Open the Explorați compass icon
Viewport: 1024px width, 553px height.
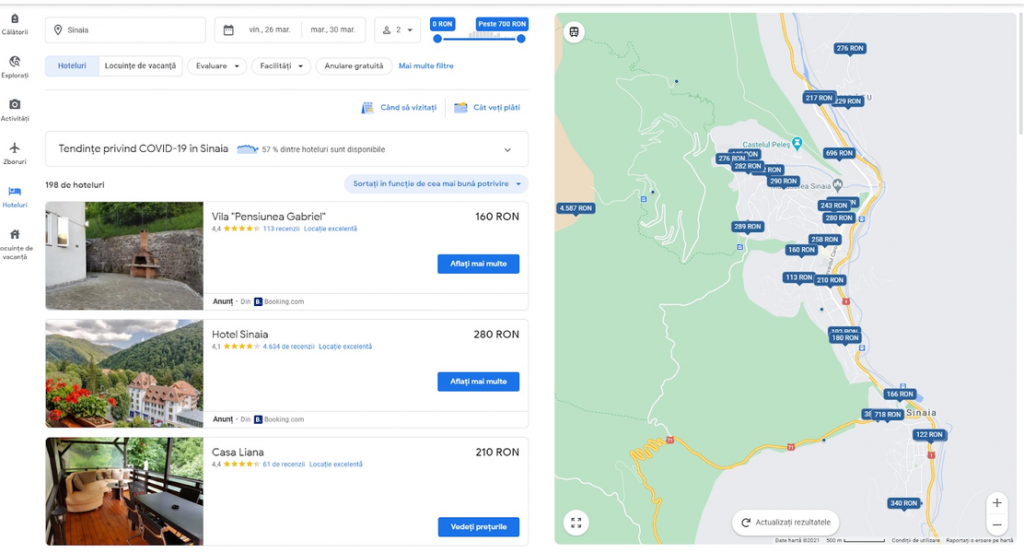click(14, 66)
